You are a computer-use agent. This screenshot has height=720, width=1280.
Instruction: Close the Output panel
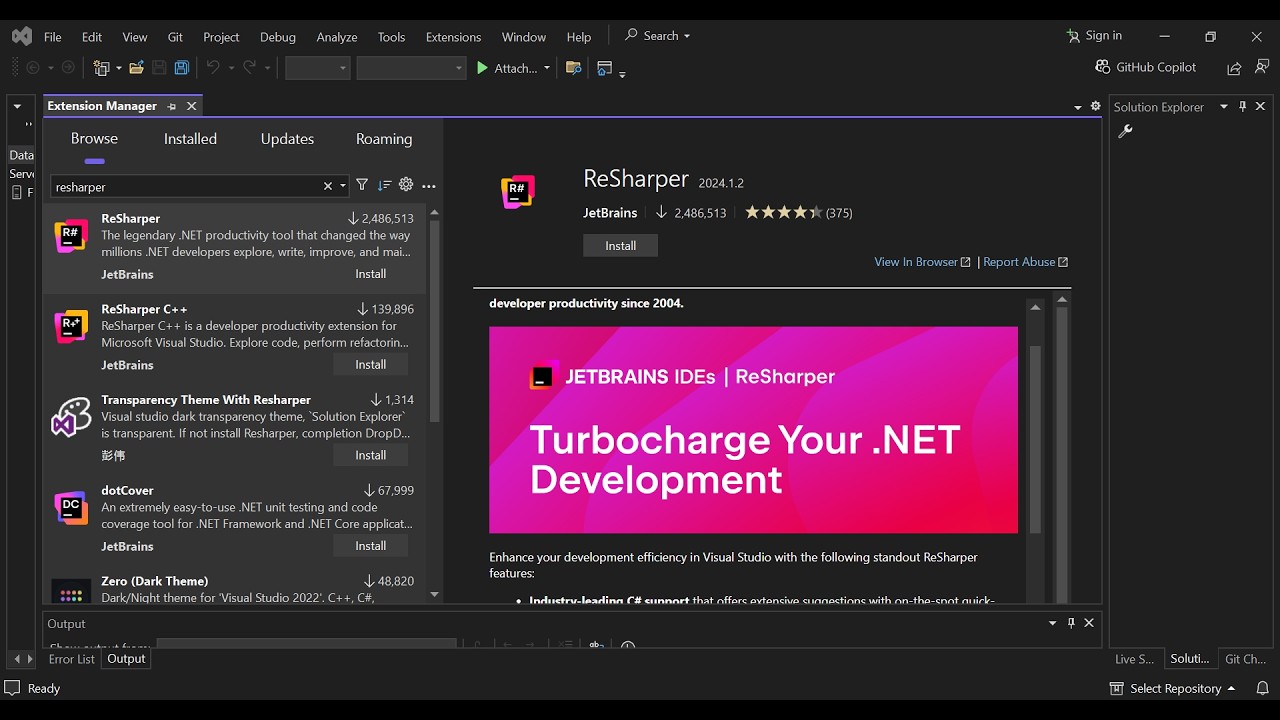1089,623
